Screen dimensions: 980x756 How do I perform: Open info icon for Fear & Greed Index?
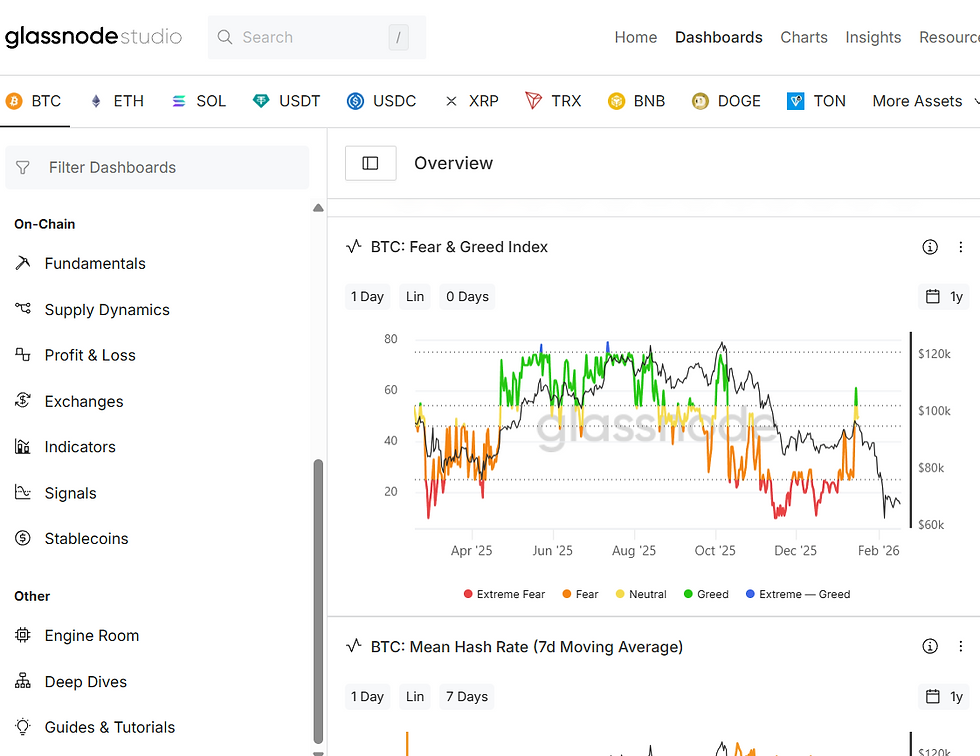pos(930,247)
